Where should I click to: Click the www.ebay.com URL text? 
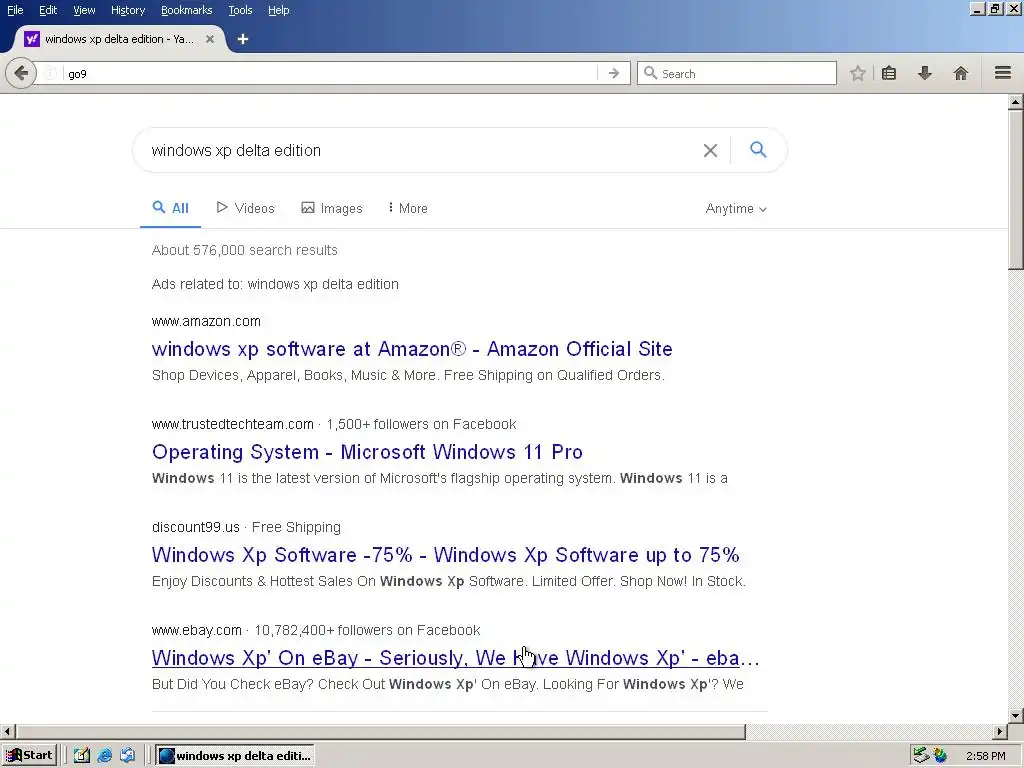(x=197, y=630)
